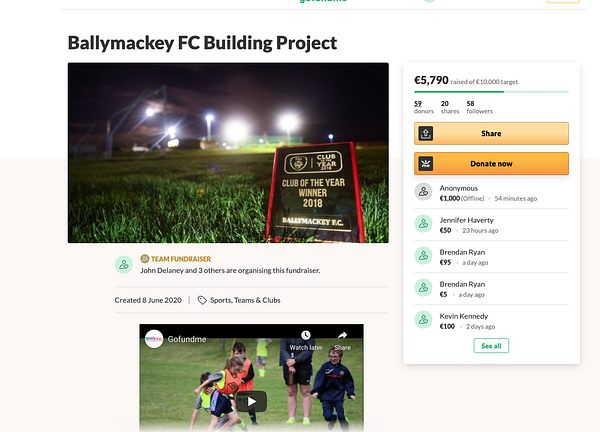Open the Gofundme channel logo on video

[x=154, y=339]
